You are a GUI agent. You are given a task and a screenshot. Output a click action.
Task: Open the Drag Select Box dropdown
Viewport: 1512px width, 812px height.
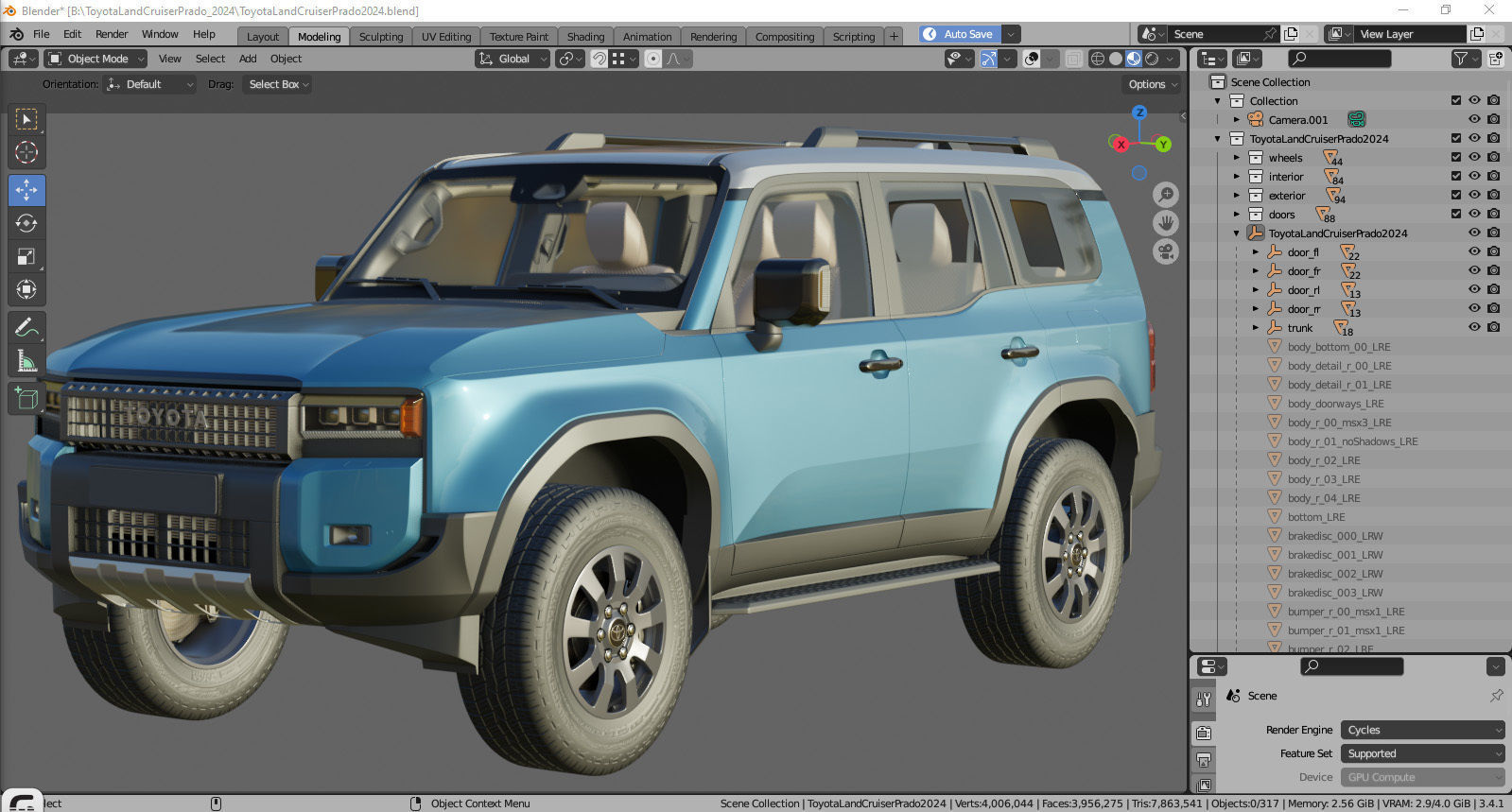pyautogui.click(x=278, y=84)
